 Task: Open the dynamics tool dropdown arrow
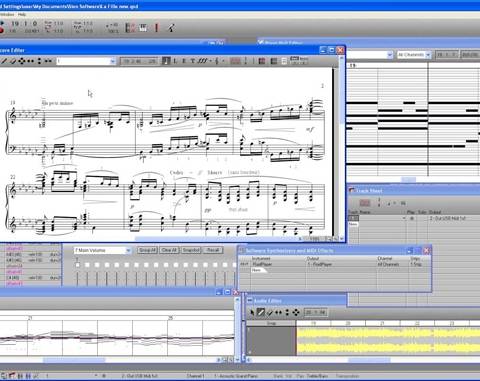click(210, 61)
